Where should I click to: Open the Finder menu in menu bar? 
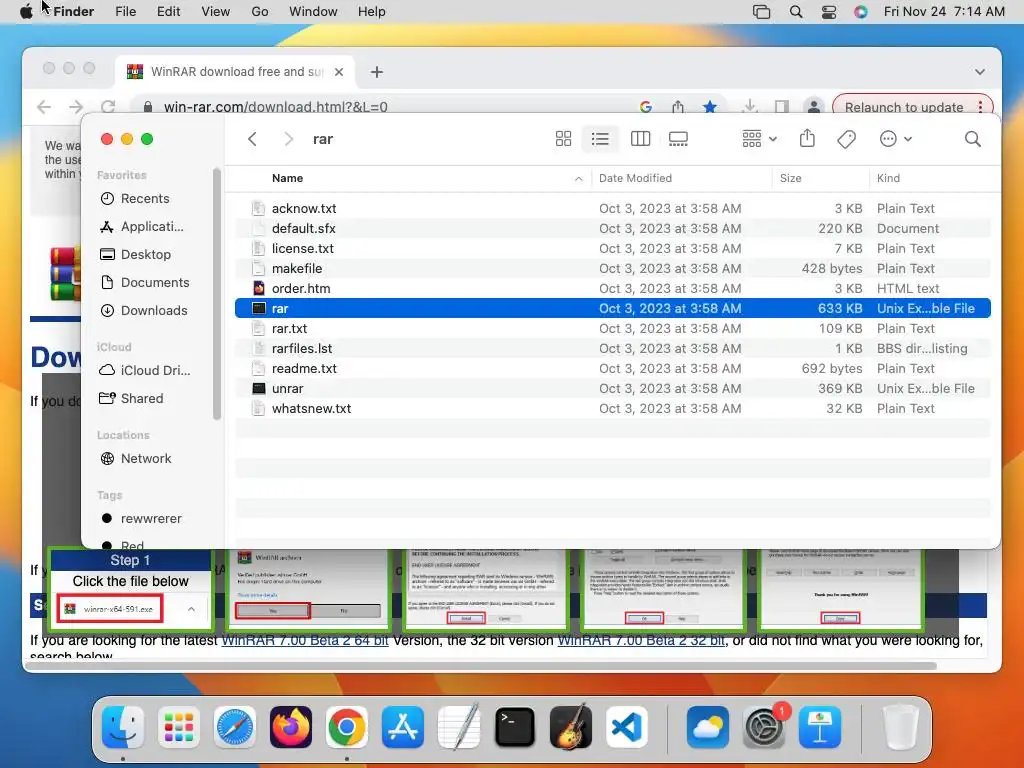(73, 12)
